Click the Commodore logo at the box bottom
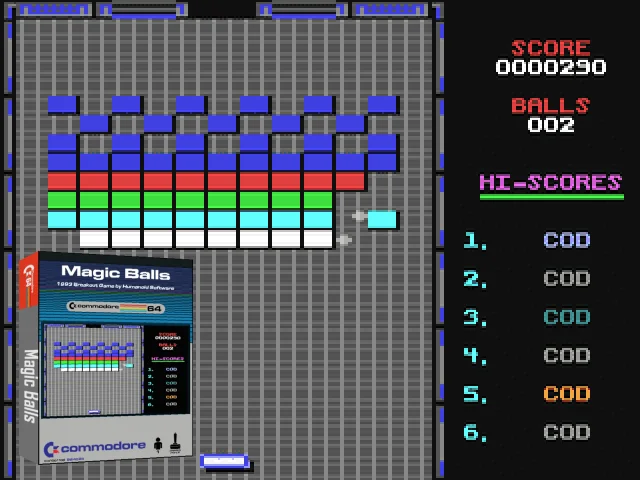Screen dimensions: 640x480 pyautogui.click(x=95, y=447)
